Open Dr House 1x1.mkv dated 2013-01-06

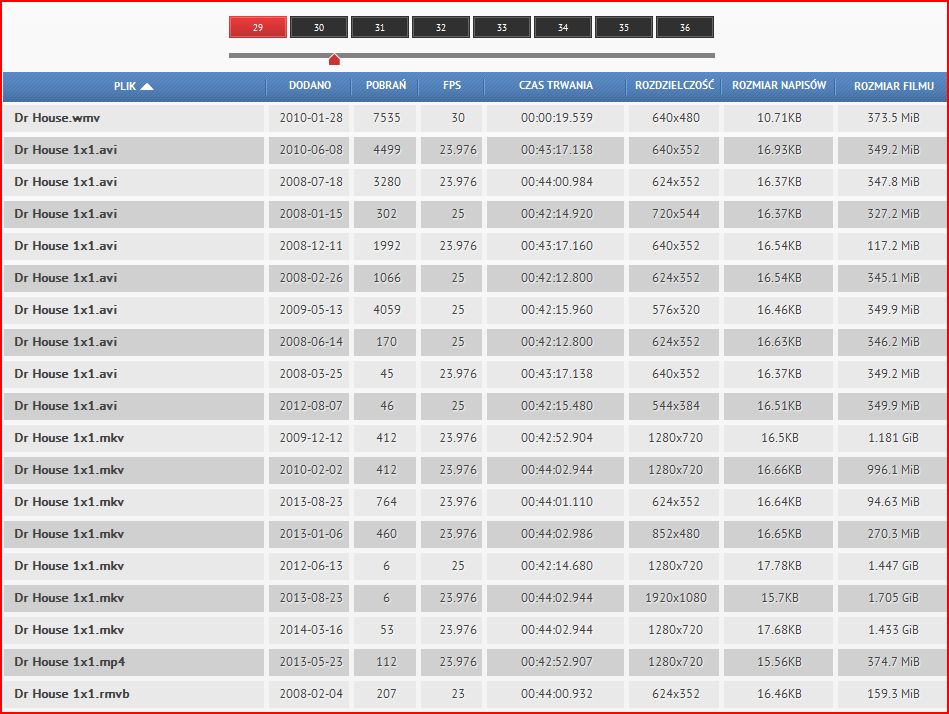[x=69, y=534]
